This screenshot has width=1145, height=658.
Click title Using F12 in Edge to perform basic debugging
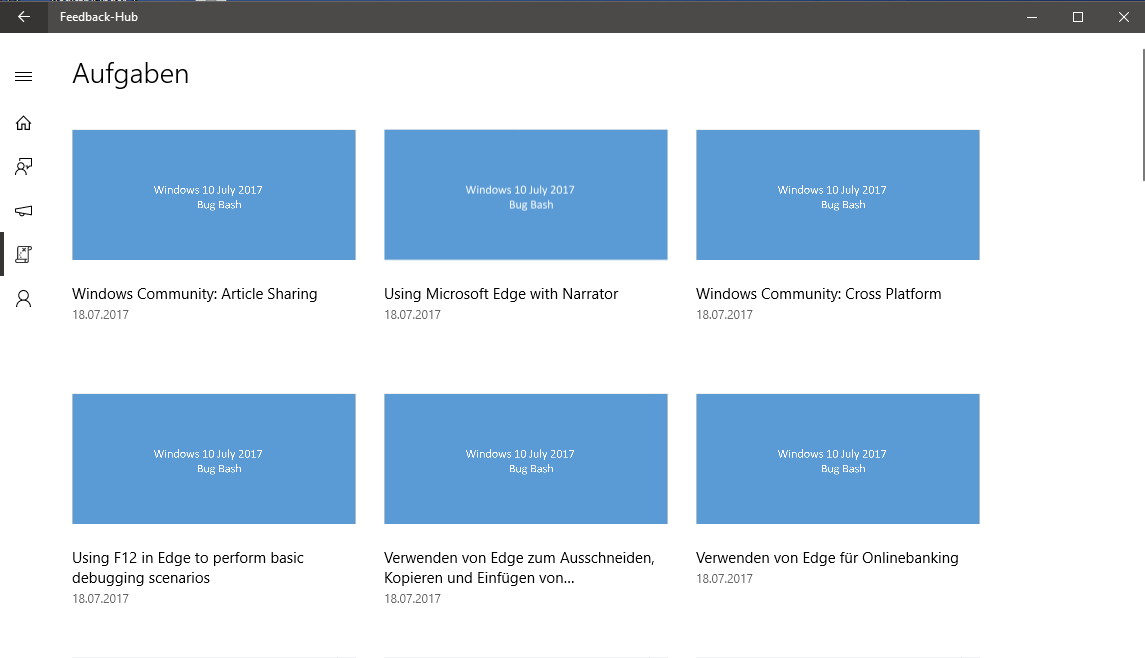click(x=188, y=567)
